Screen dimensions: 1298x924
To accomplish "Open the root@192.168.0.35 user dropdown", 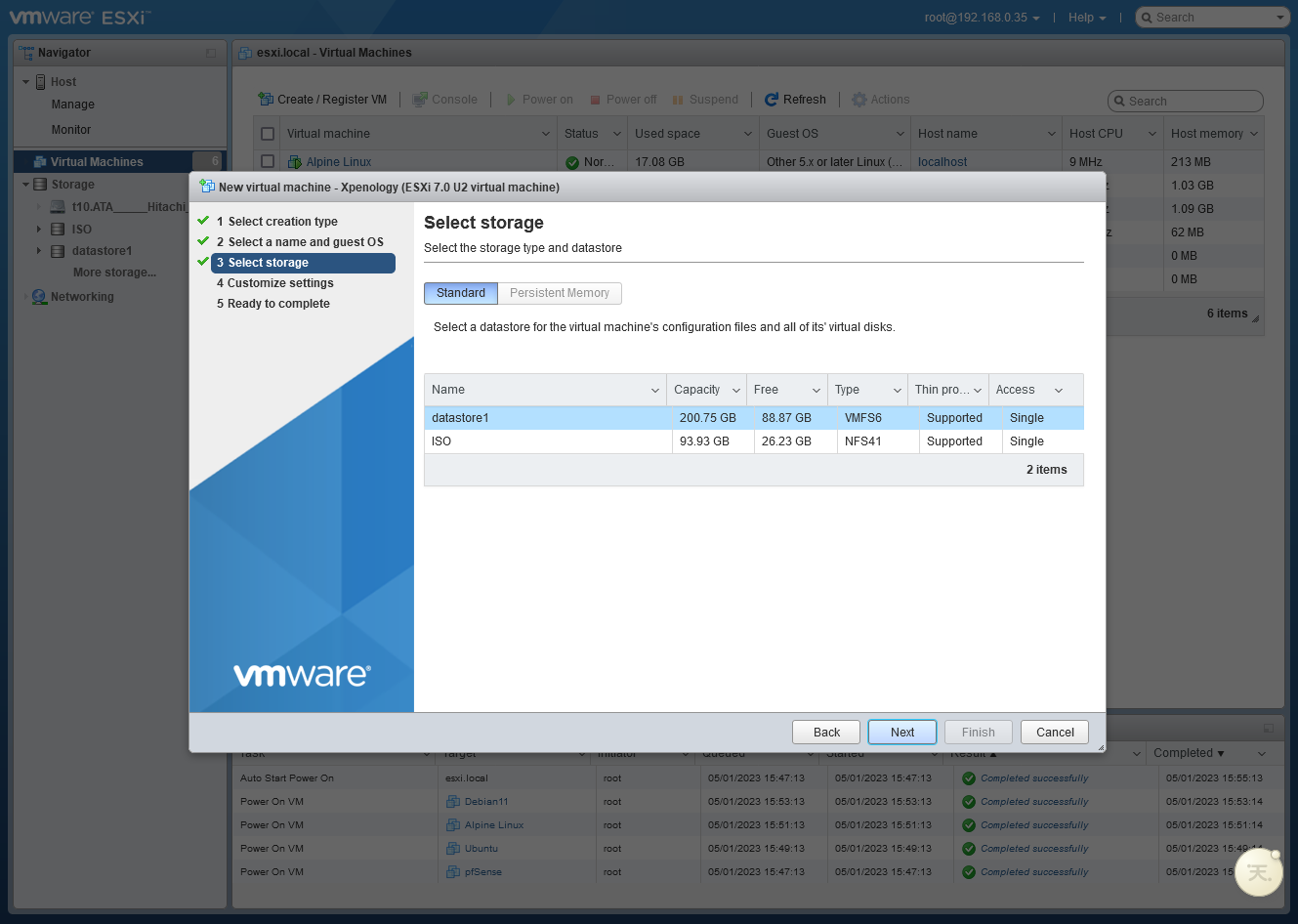I will click(x=982, y=18).
